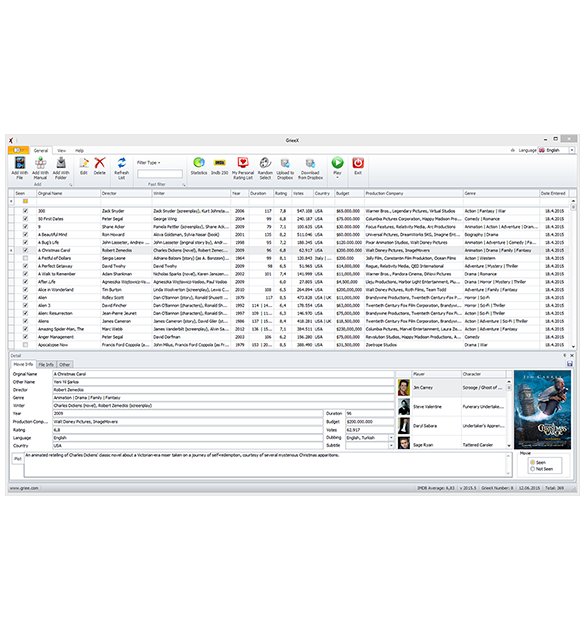Open the Dubbing dropdown arrow

click(x=391, y=438)
